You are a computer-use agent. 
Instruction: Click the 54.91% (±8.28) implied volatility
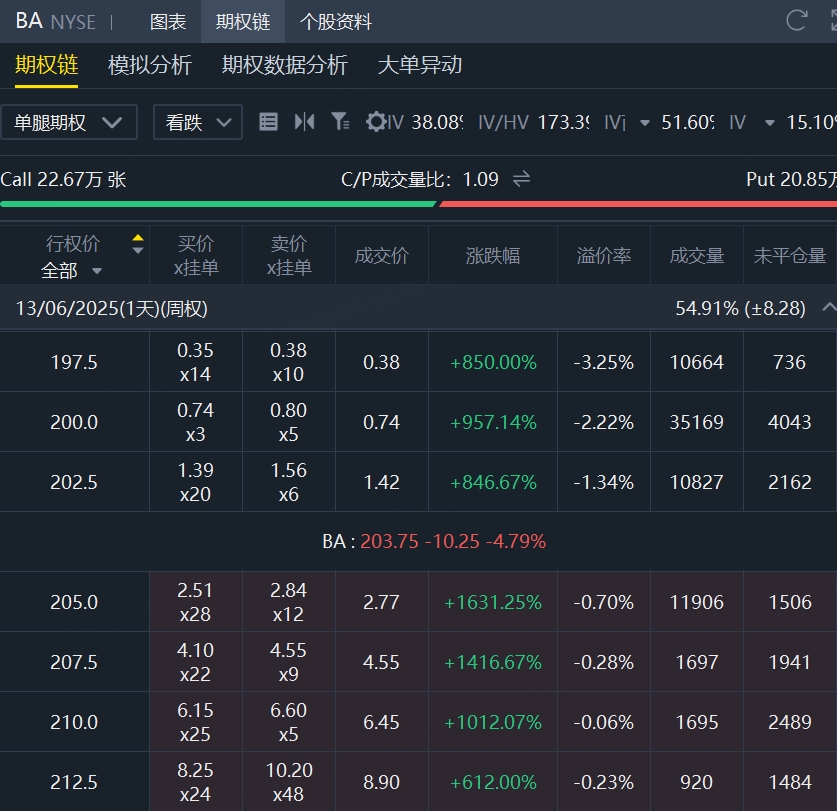pyautogui.click(x=740, y=308)
